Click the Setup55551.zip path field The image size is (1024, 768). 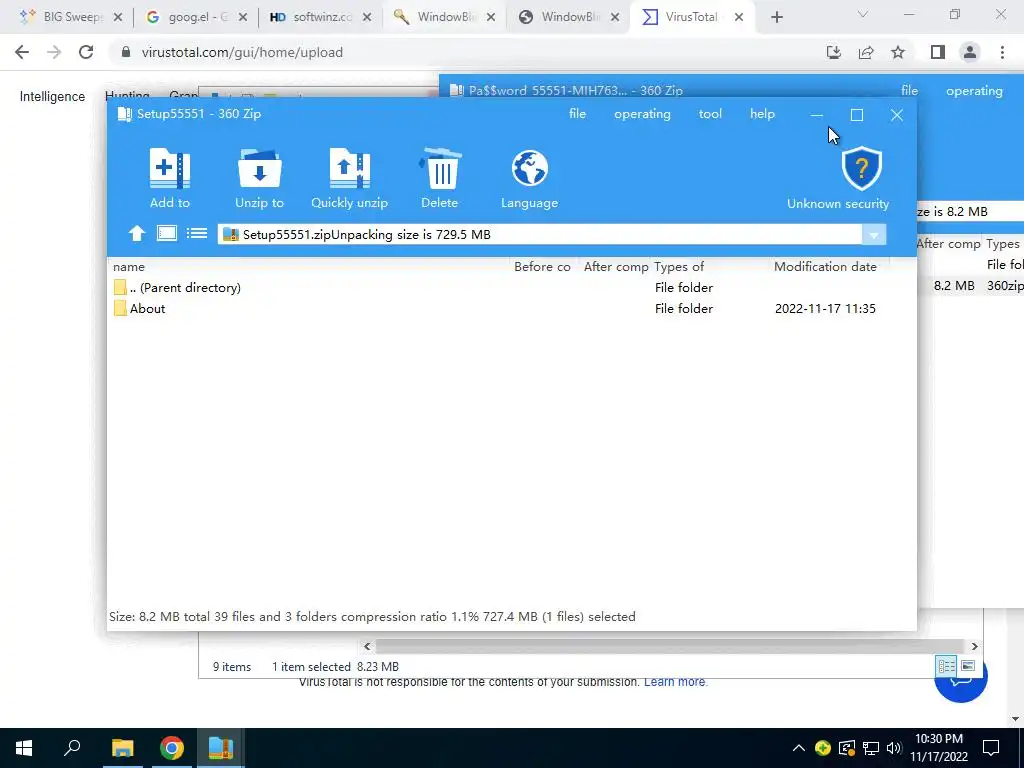click(x=541, y=234)
